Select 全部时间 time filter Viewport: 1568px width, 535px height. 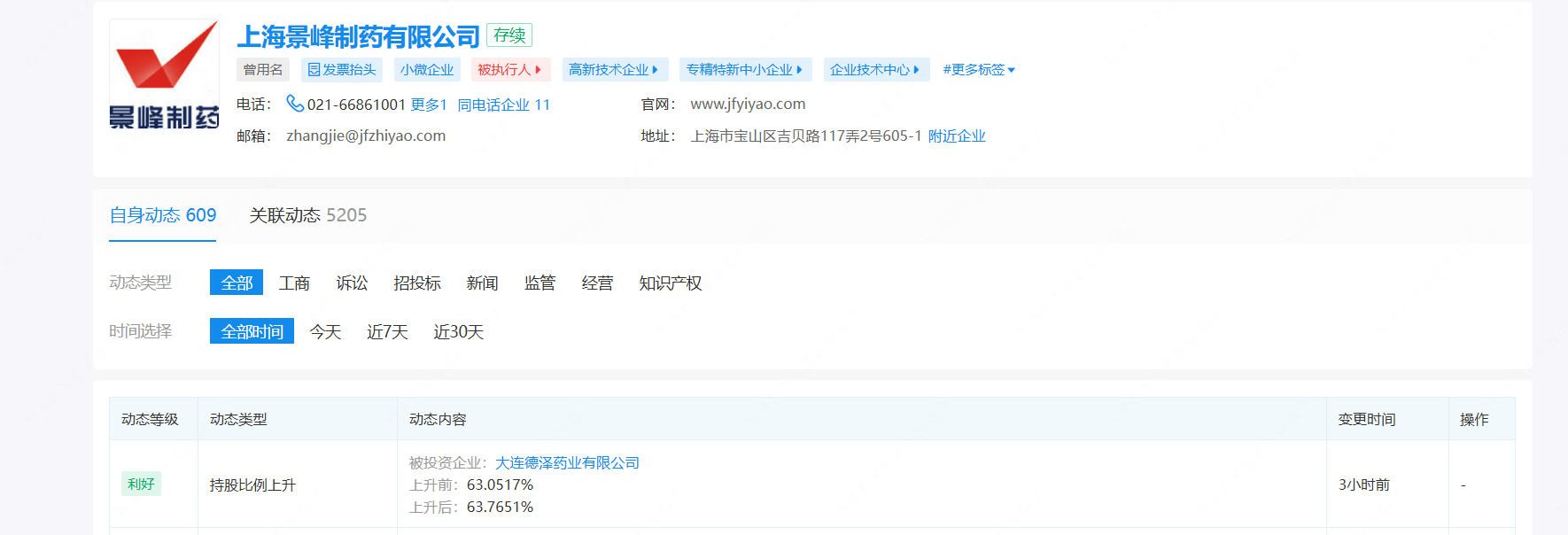click(252, 331)
